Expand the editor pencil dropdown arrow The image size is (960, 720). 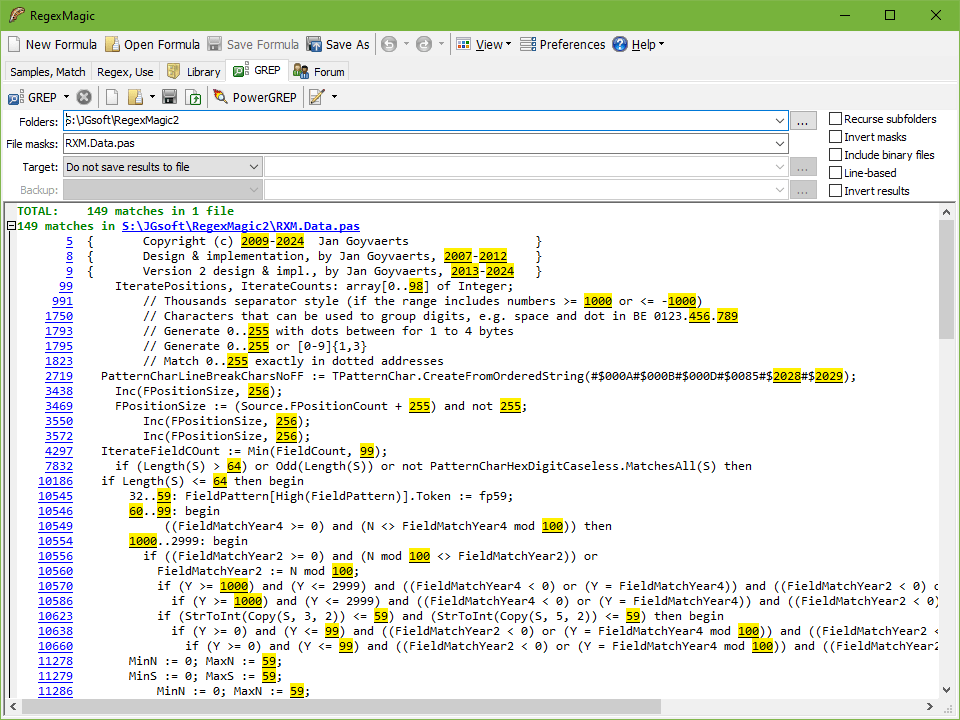(x=334, y=97)
